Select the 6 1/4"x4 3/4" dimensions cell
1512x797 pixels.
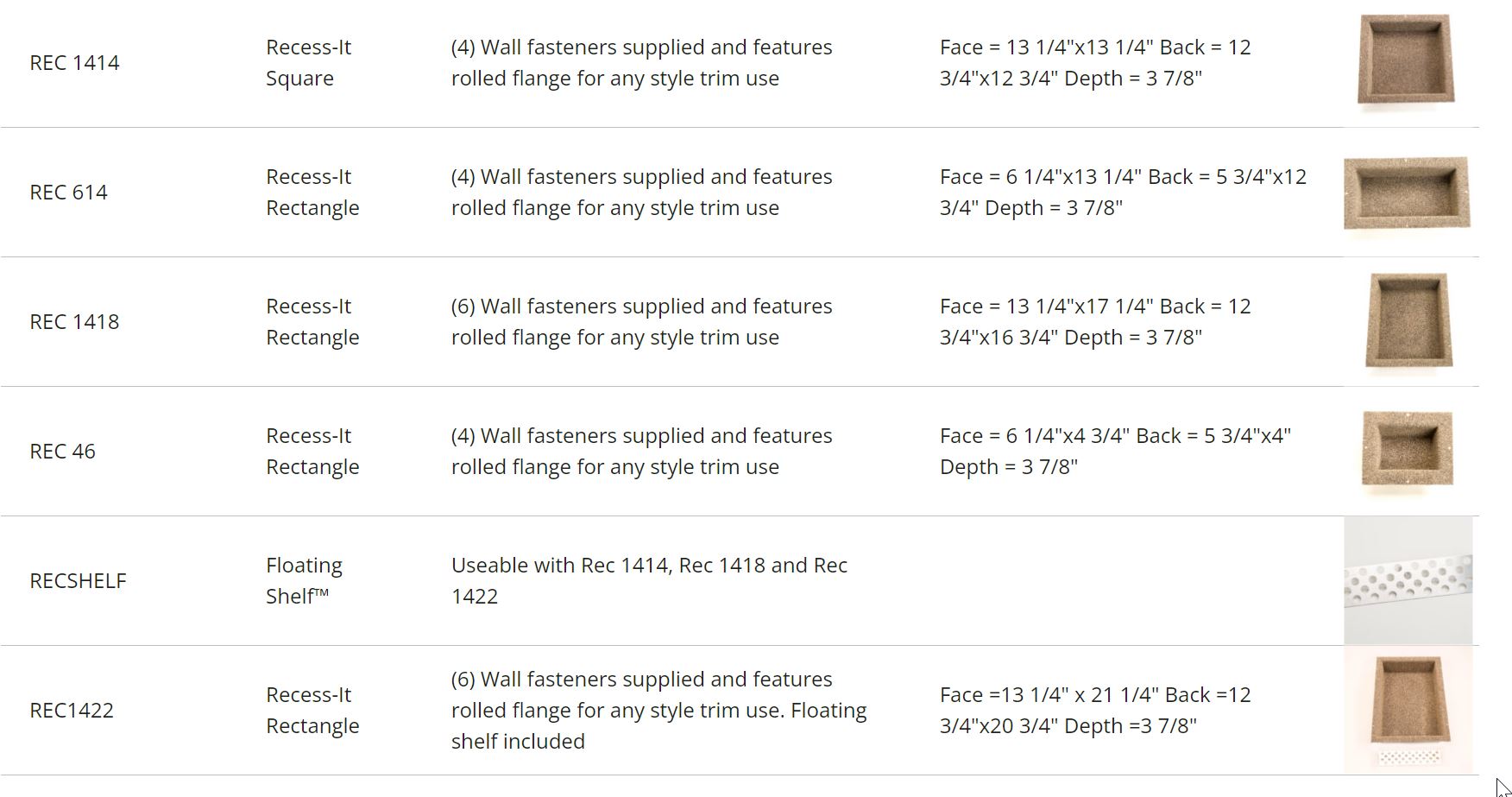pos(1115,452)
